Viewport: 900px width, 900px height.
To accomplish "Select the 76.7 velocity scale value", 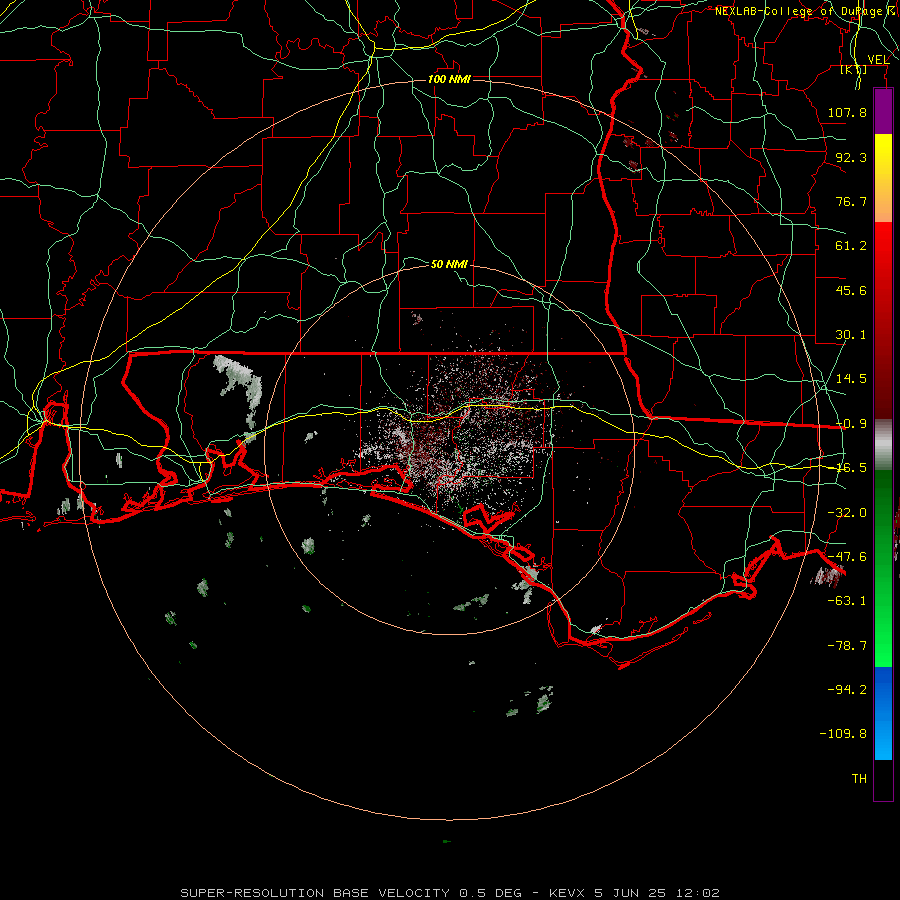I will tap(851, 201).
